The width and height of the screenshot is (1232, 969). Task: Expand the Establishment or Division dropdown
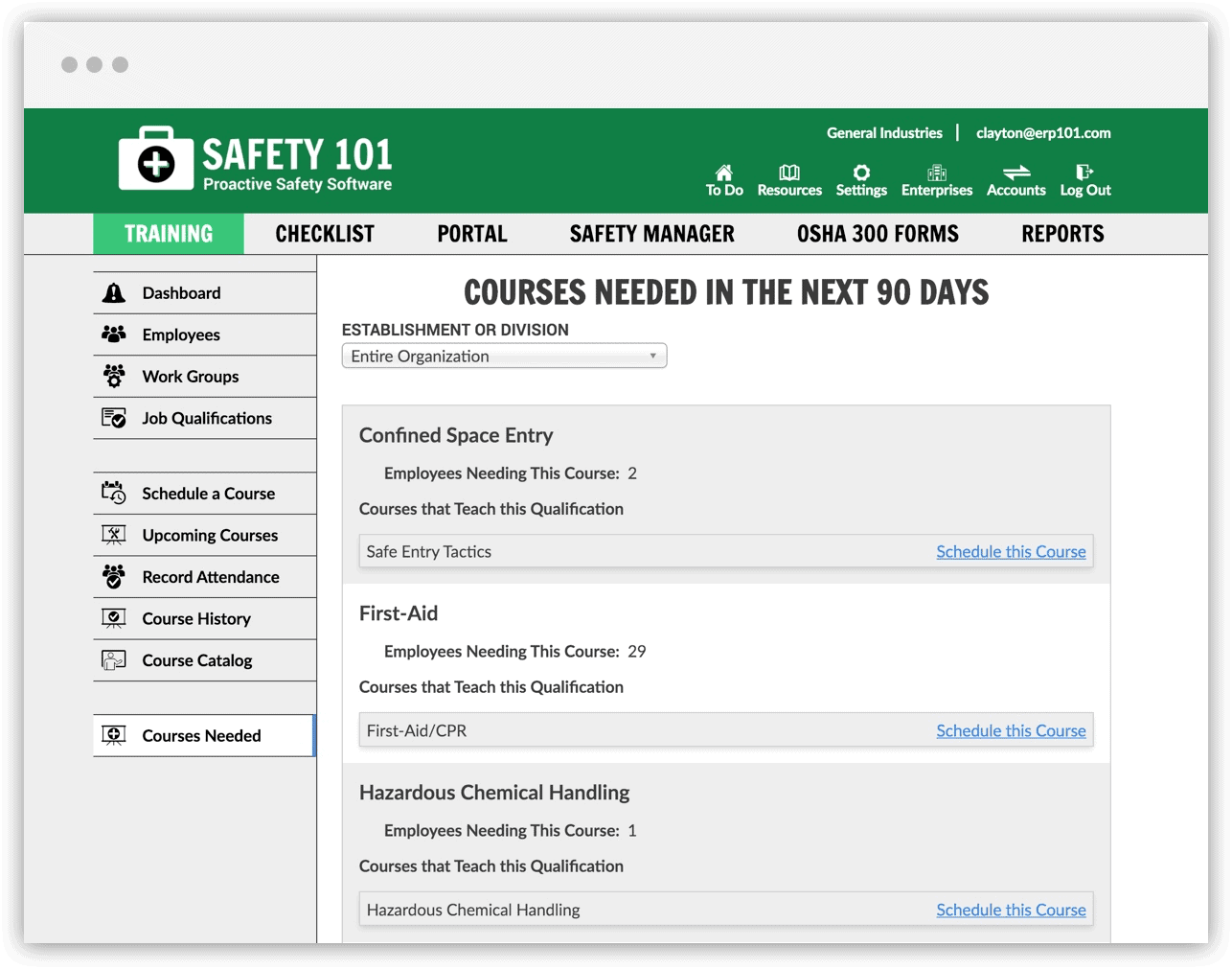504,357
